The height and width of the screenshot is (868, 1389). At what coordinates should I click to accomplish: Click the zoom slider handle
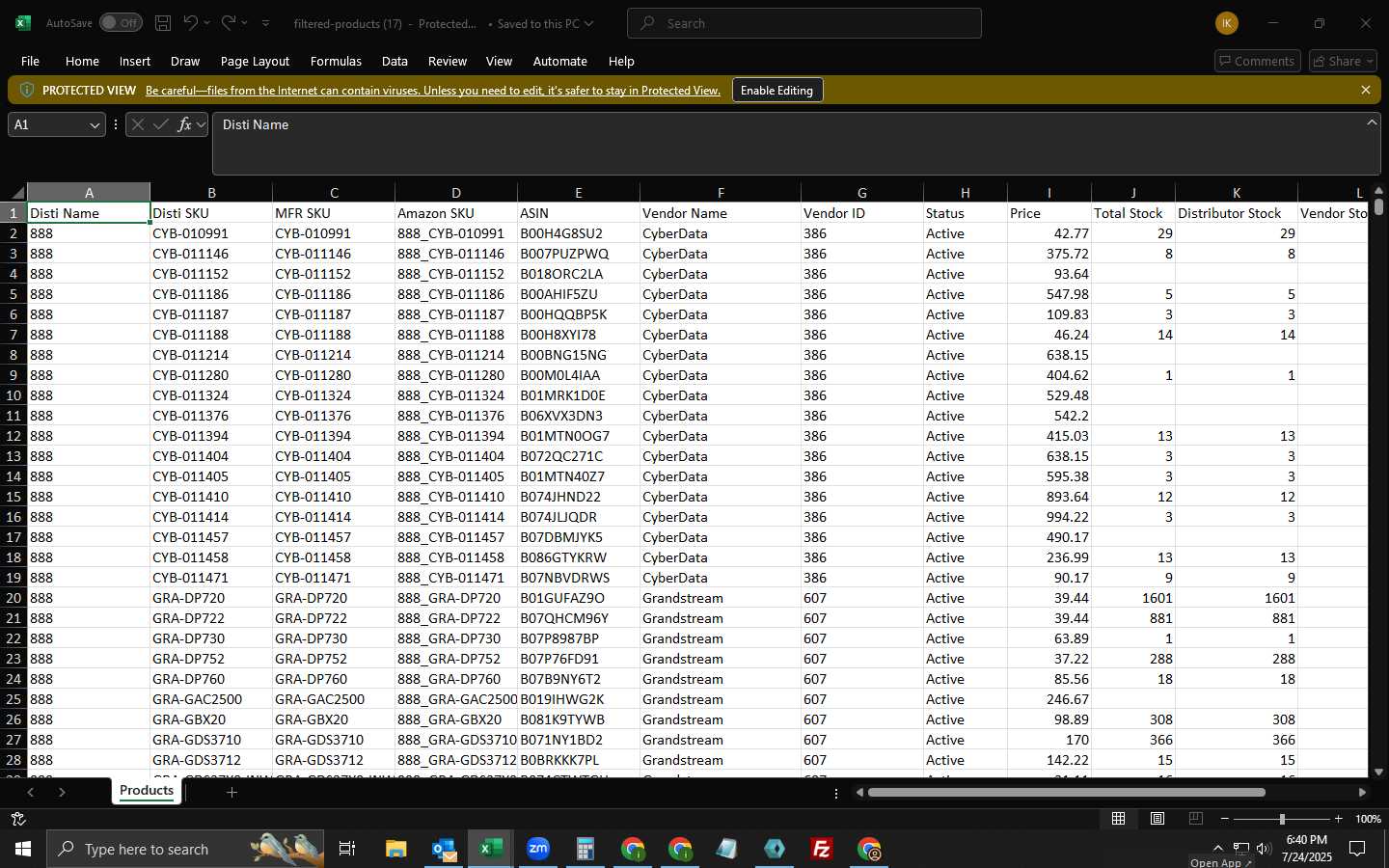pos(1282,819)
